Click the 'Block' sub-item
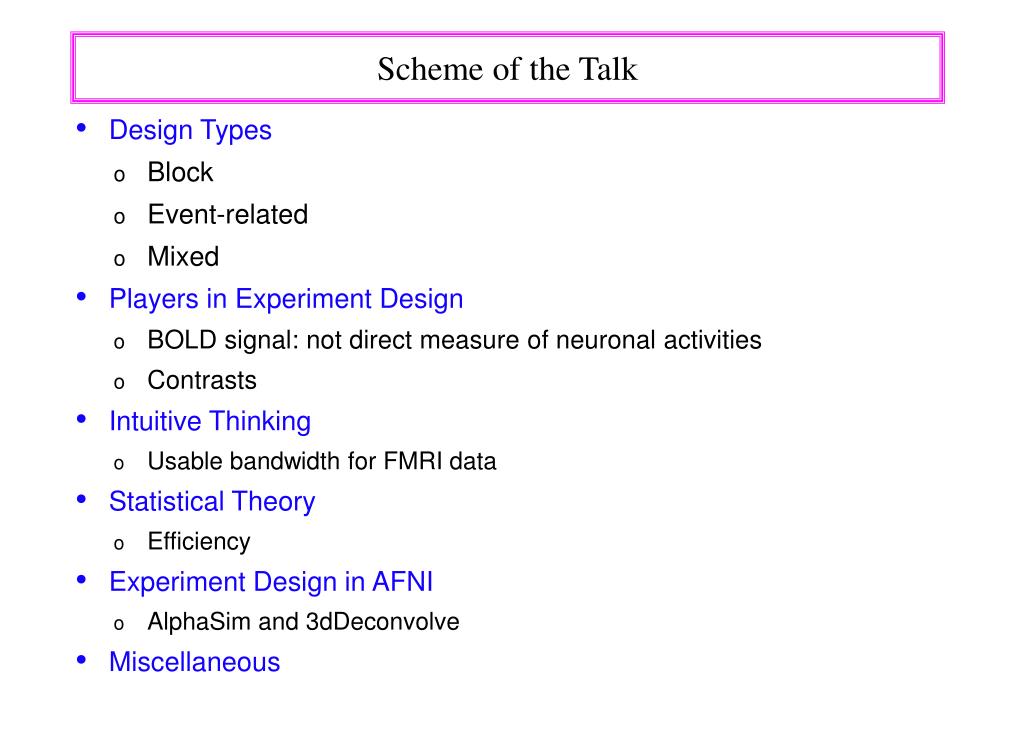The image size is (1023, 750). [180, 172]
